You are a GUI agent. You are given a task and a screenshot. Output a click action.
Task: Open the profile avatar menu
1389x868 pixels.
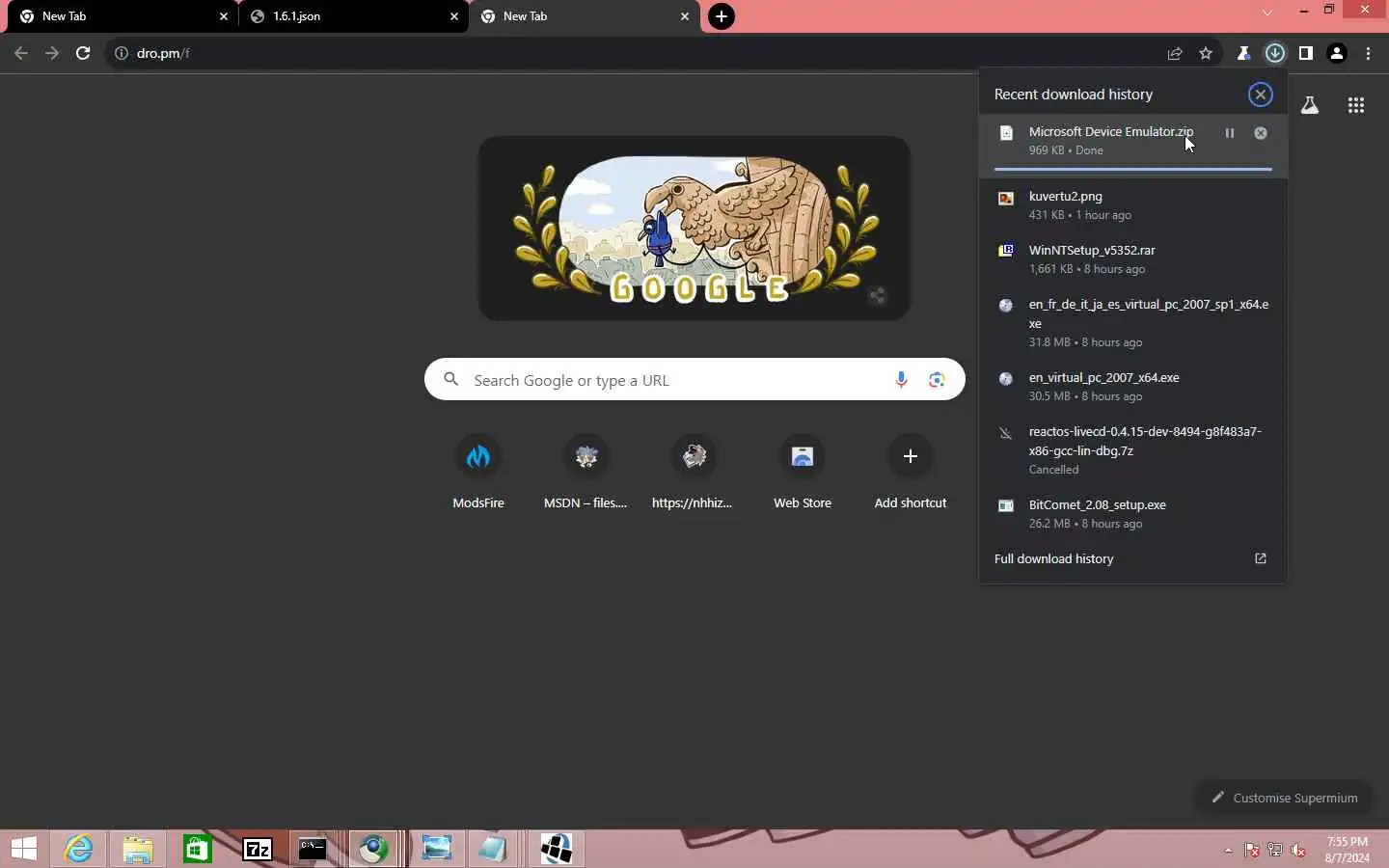click(1337, 53)
